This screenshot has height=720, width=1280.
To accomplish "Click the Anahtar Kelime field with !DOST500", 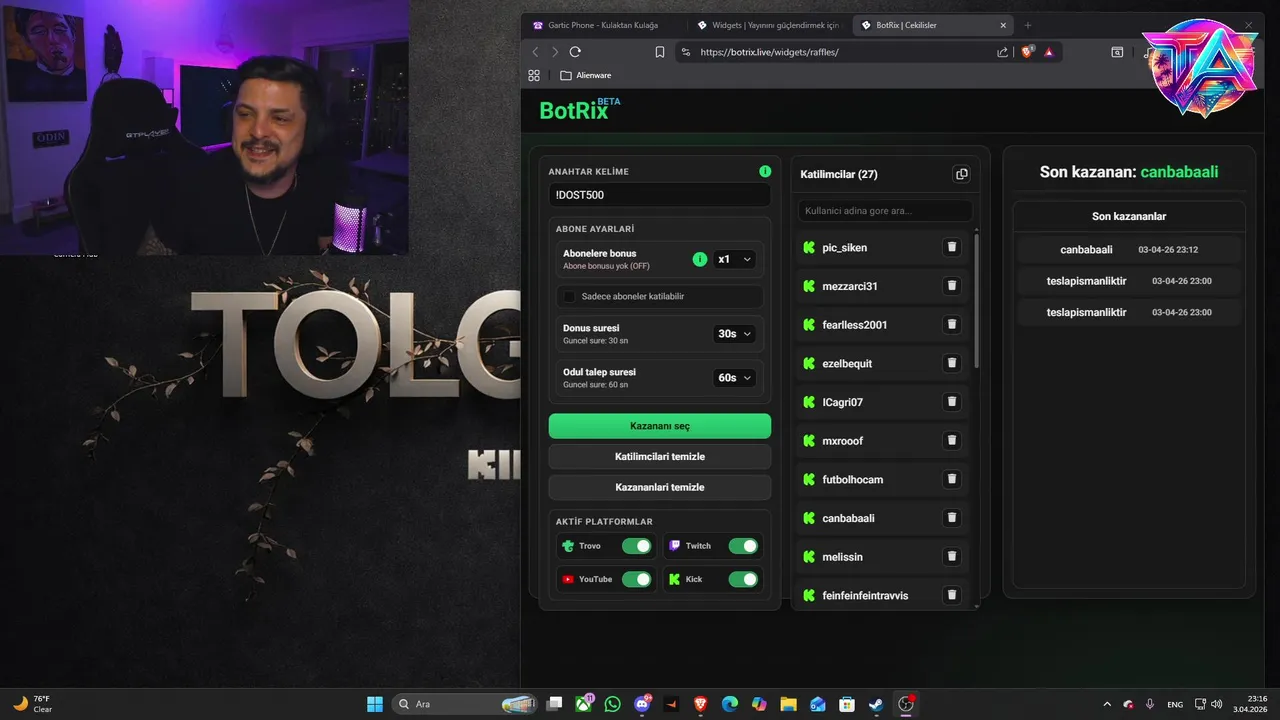I will click(660, 195).
